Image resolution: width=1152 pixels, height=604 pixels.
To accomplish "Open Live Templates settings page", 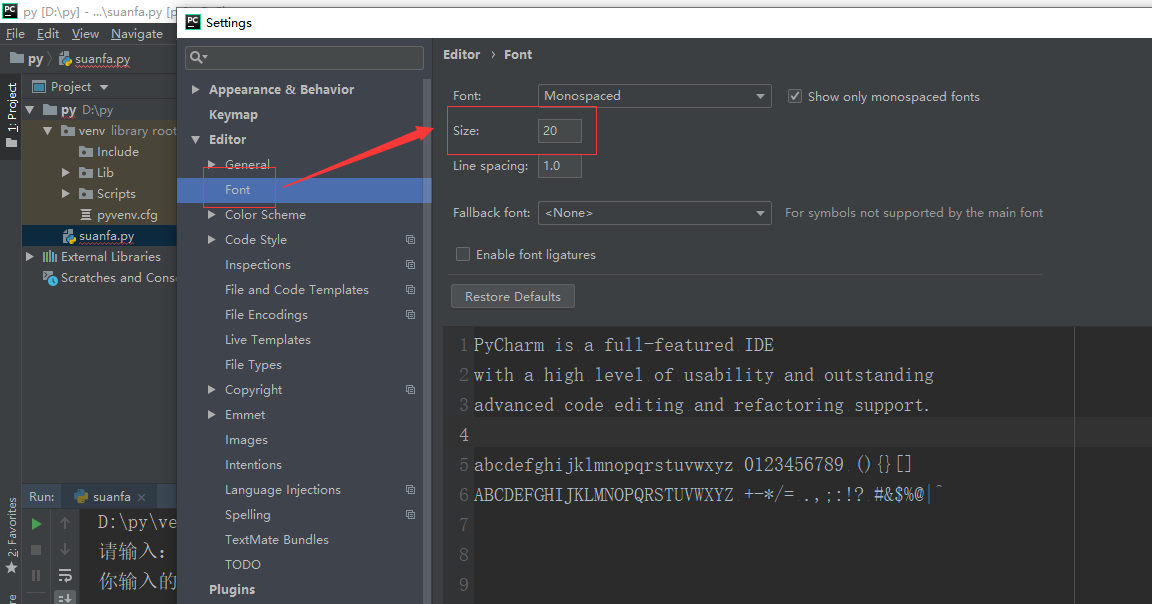I will tap(267, 339).
